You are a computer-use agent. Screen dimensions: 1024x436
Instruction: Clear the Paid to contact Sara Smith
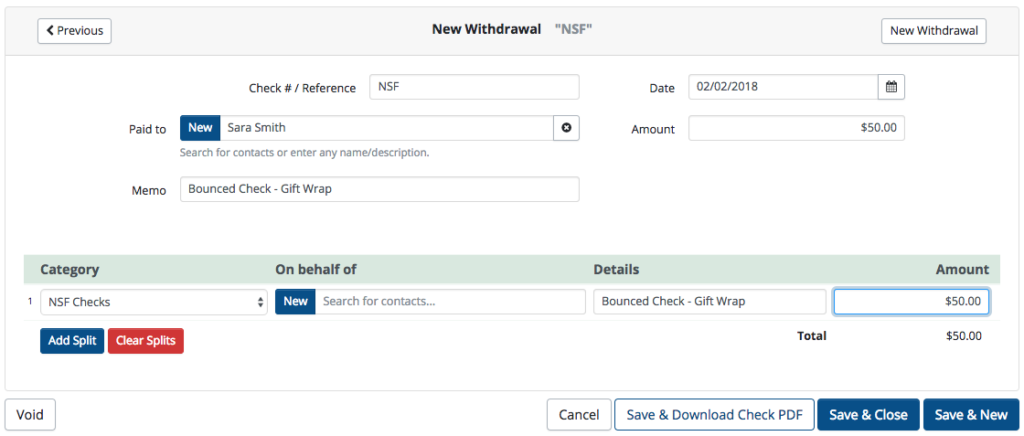pyautogui.click(x=566, y=128)
